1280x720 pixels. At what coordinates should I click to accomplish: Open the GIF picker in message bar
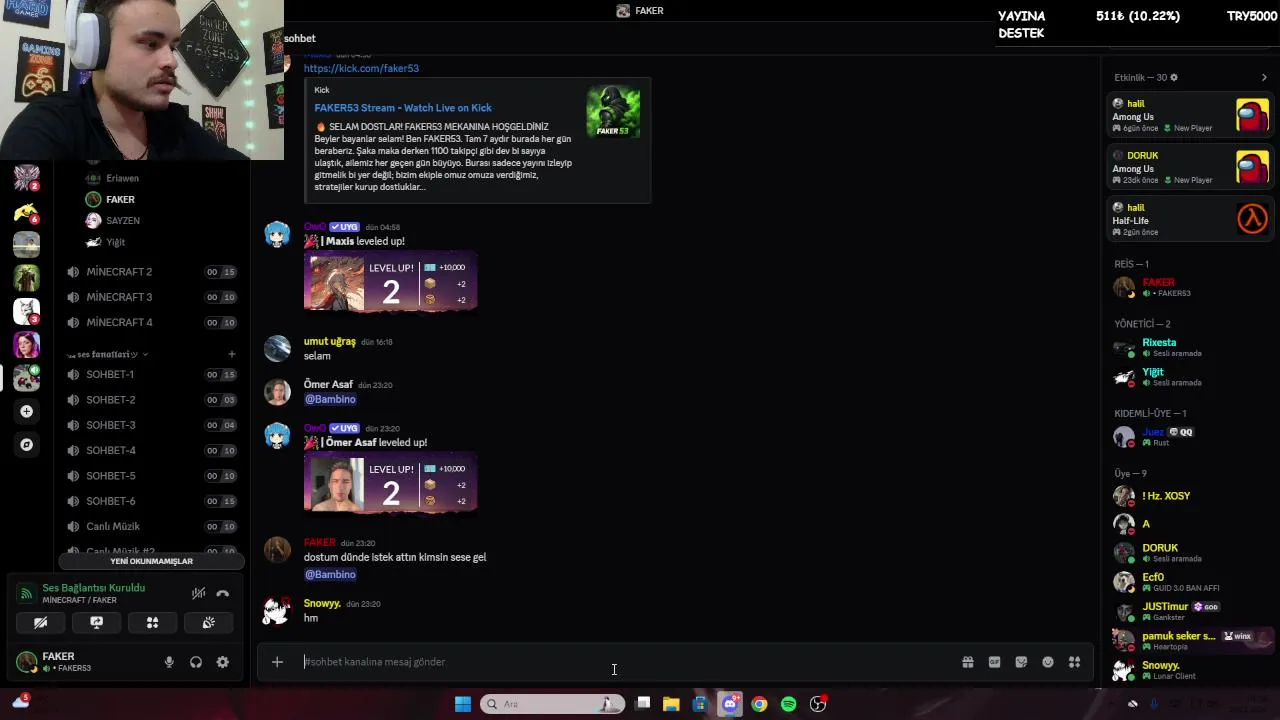(x=994, y=662)
